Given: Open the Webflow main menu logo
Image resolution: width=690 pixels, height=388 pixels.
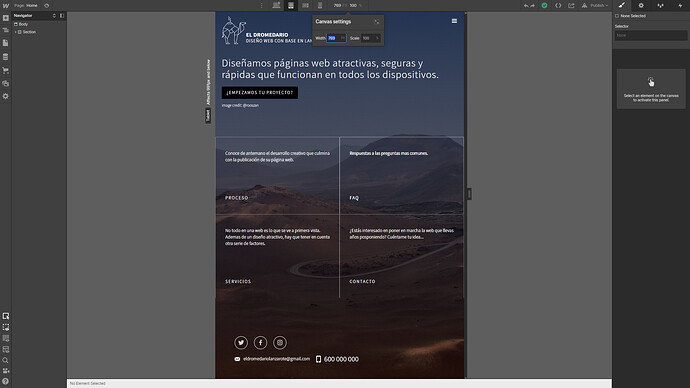Looking at the screenshot, I should click(6, 6).
